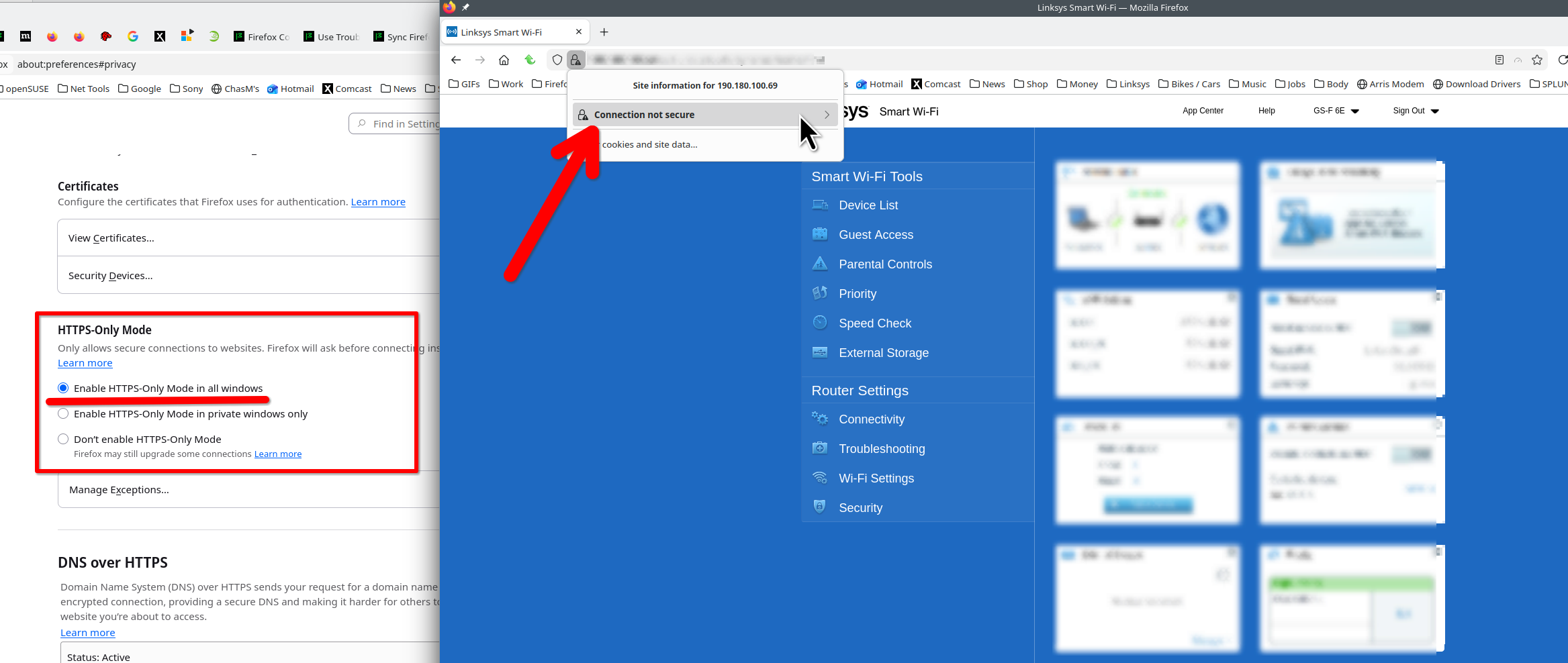Open the Net Tools bookmark folder
The image size is (1568, 663).
(84, 89)
